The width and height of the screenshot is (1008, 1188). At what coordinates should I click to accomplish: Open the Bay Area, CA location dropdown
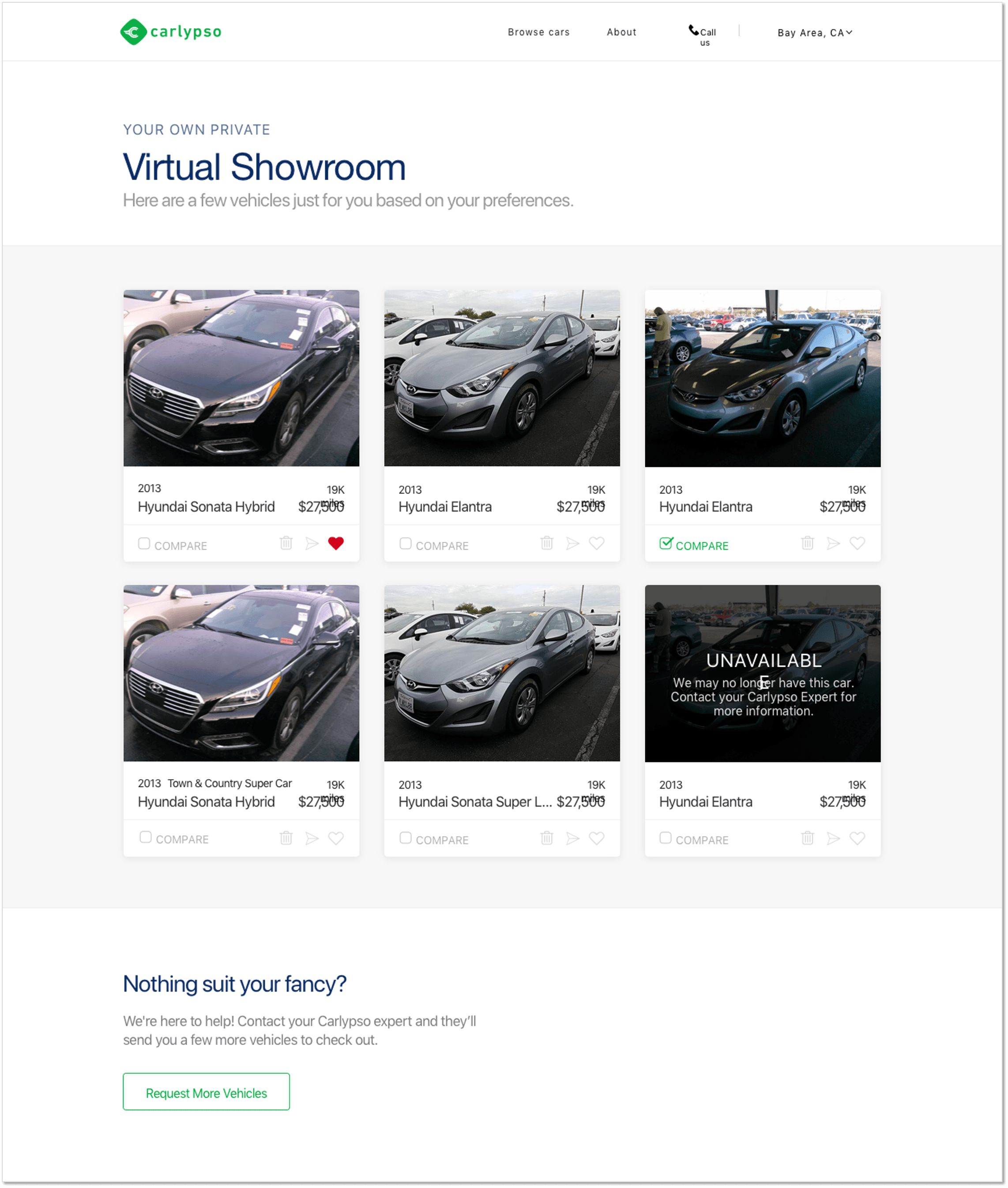(x=814, y=33)
